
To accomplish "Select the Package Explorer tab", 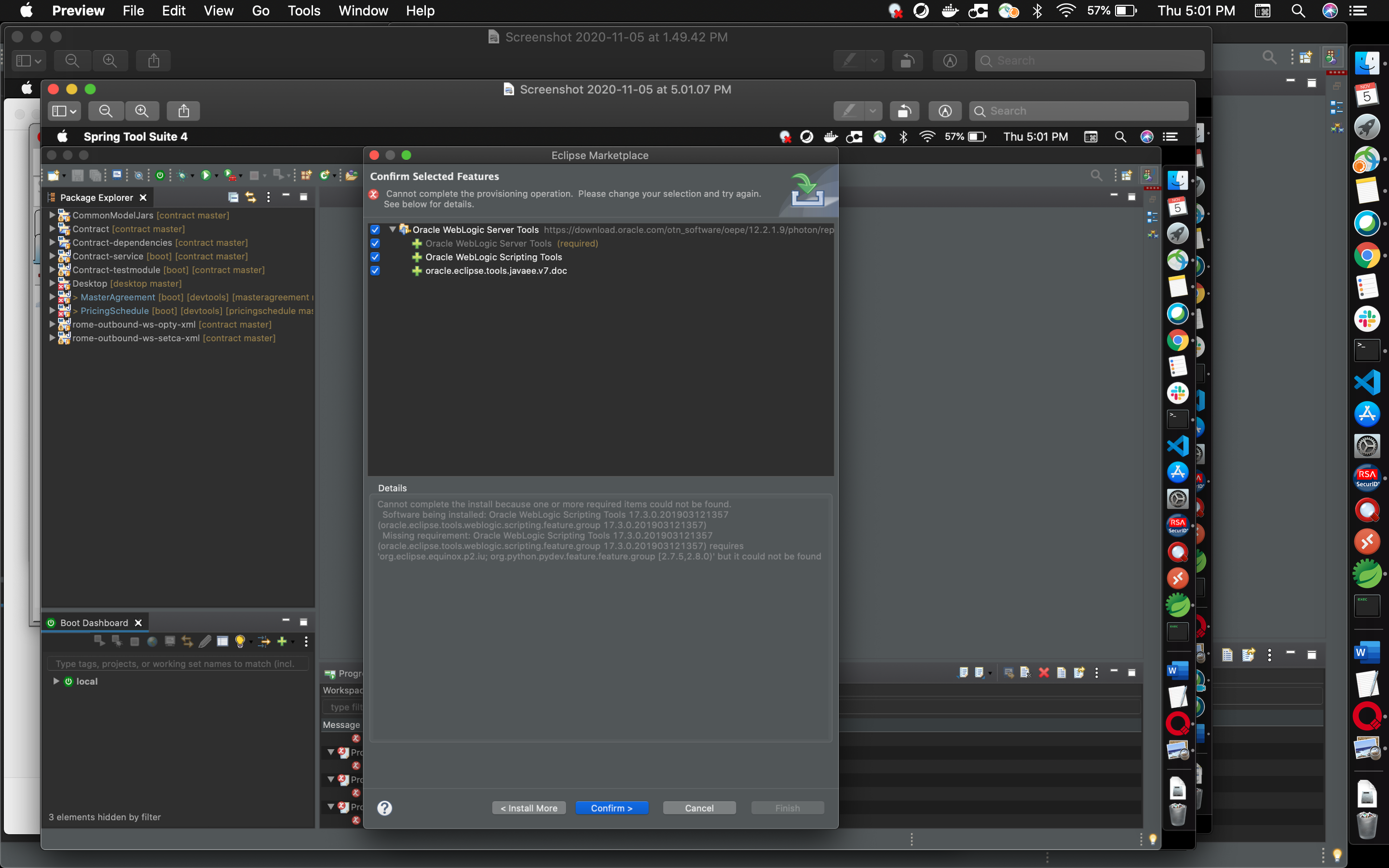I will pyautogui.click(x=96, y=198).
